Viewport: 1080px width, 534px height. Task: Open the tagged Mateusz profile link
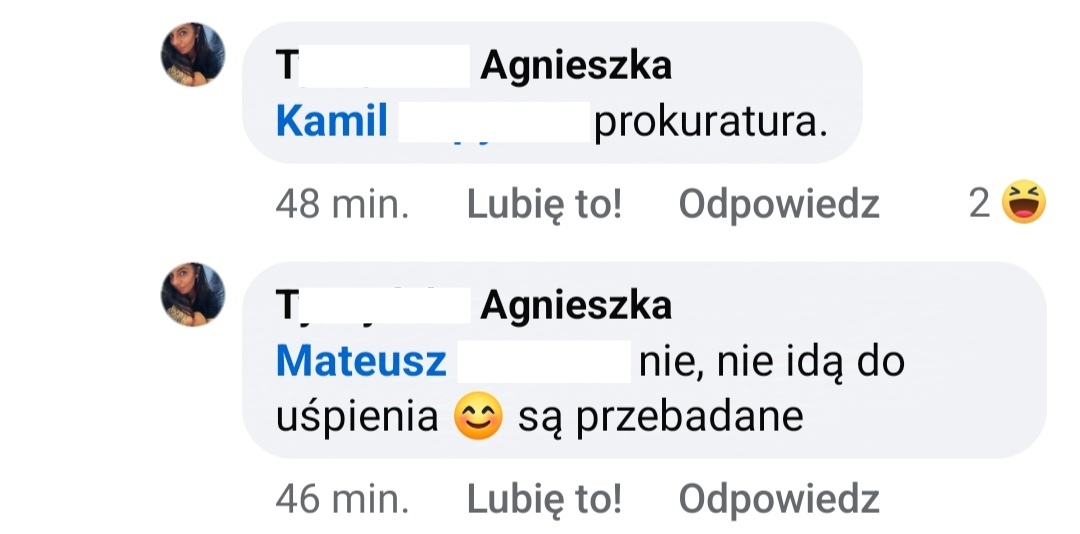coord(361,362)
